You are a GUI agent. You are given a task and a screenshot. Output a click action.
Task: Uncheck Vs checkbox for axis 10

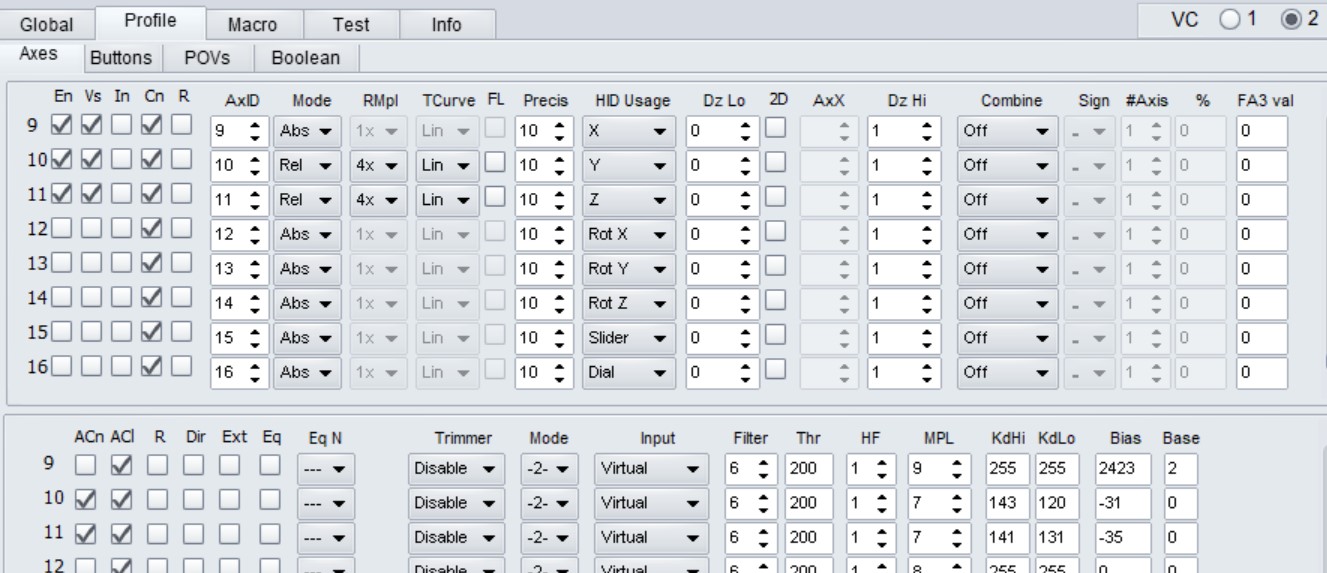tap(91, 158)
